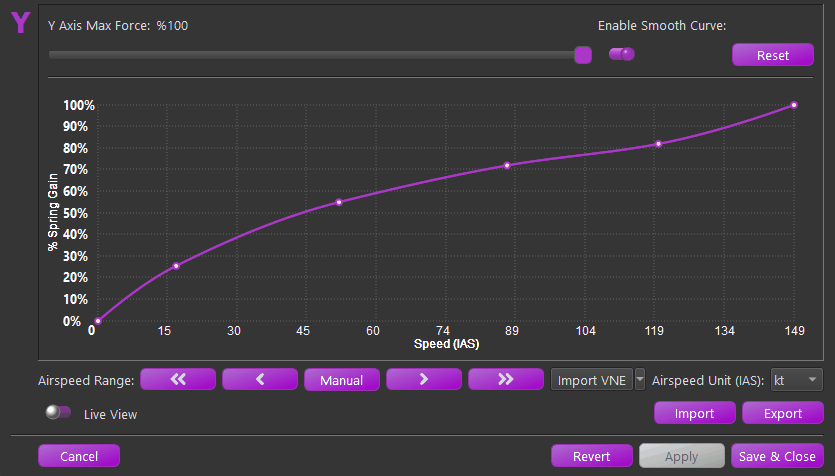Viewport: 835px width, 476px height.
Task: Click the Manual airspeed range button
Action: [342, 380]
